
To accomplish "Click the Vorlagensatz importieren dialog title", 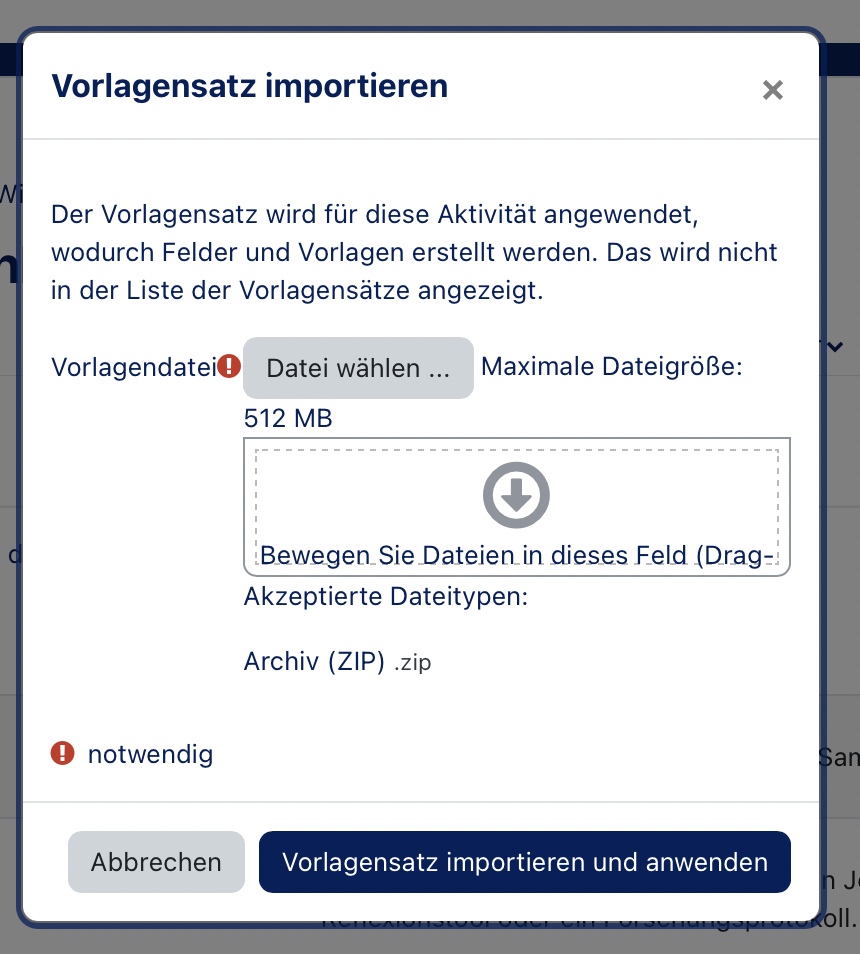I will coord(249,86).
